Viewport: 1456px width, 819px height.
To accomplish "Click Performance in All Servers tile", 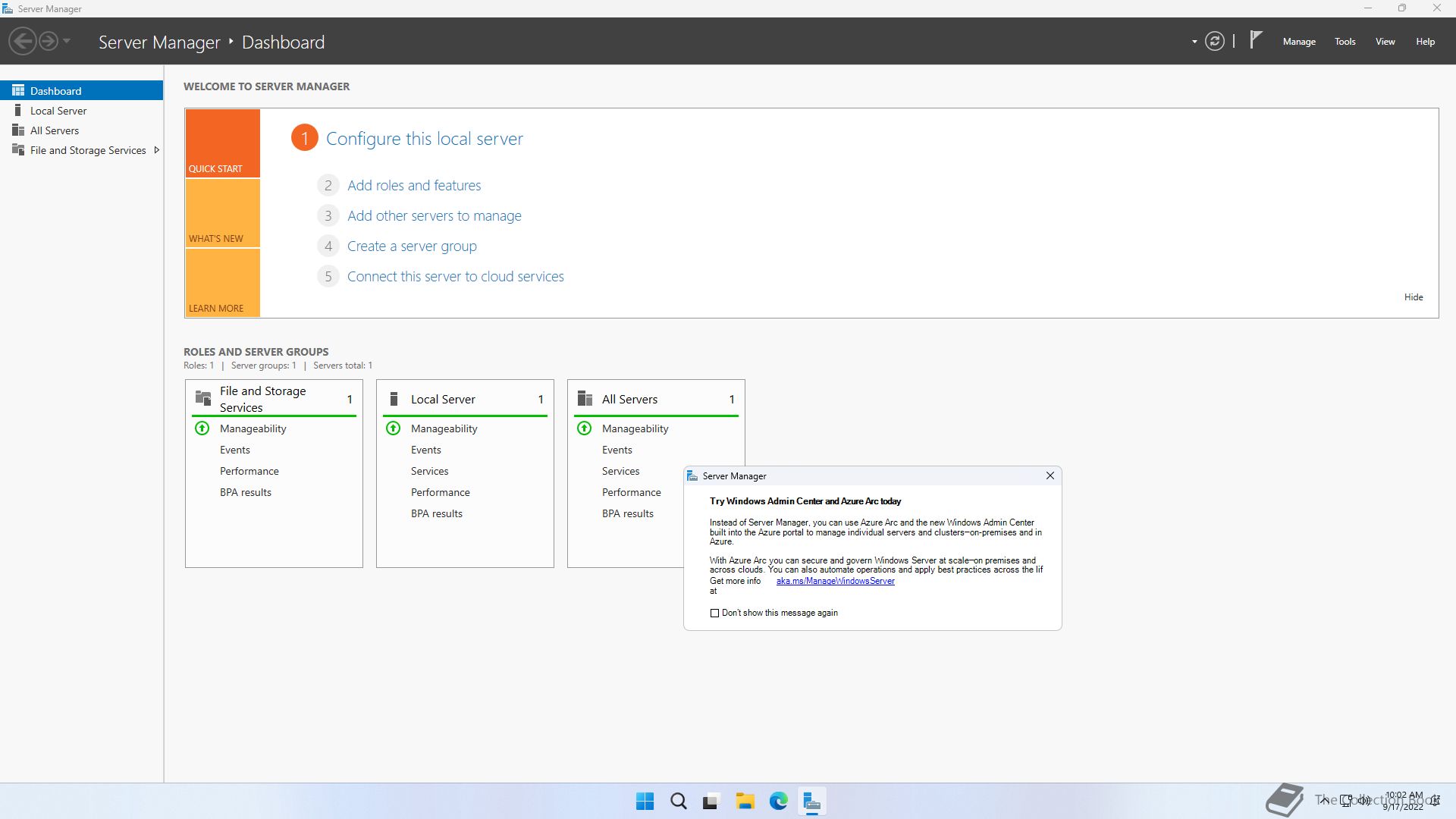I will (x=632, y=492).
